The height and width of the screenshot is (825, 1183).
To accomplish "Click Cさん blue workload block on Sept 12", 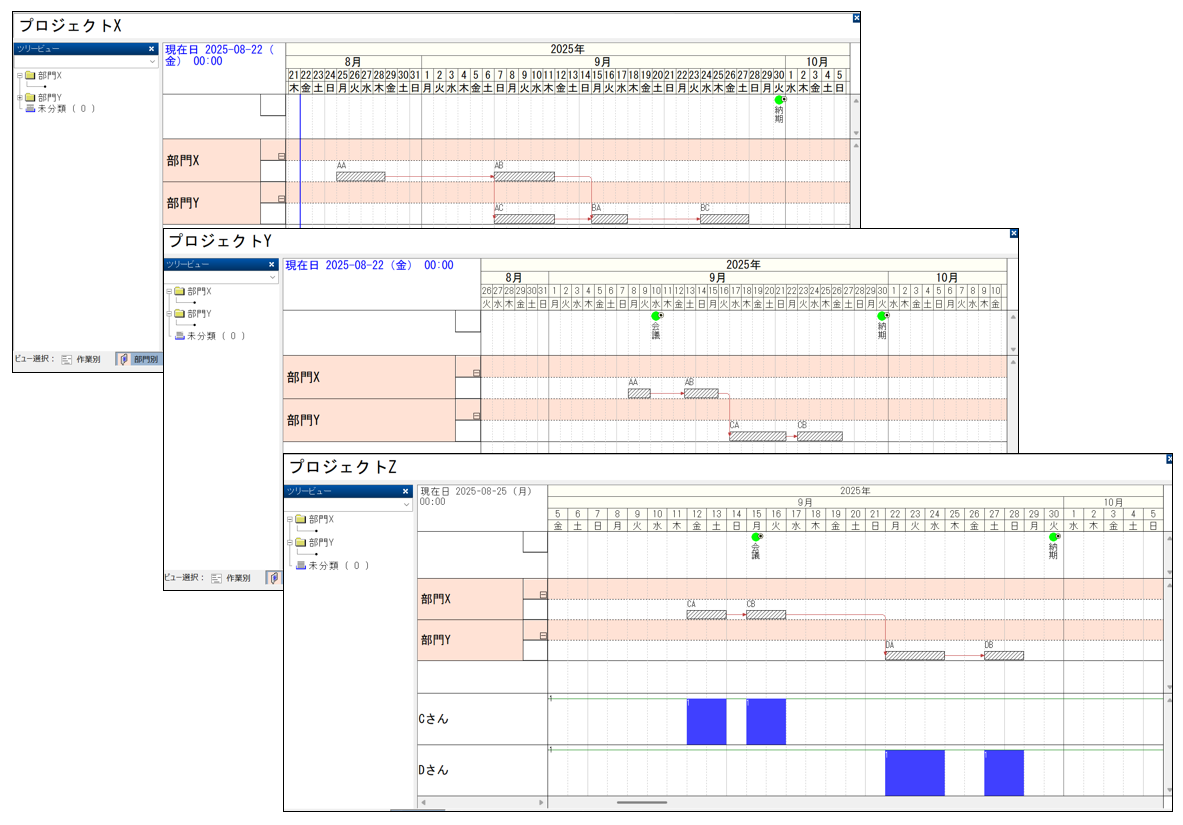I will point(706,722).
